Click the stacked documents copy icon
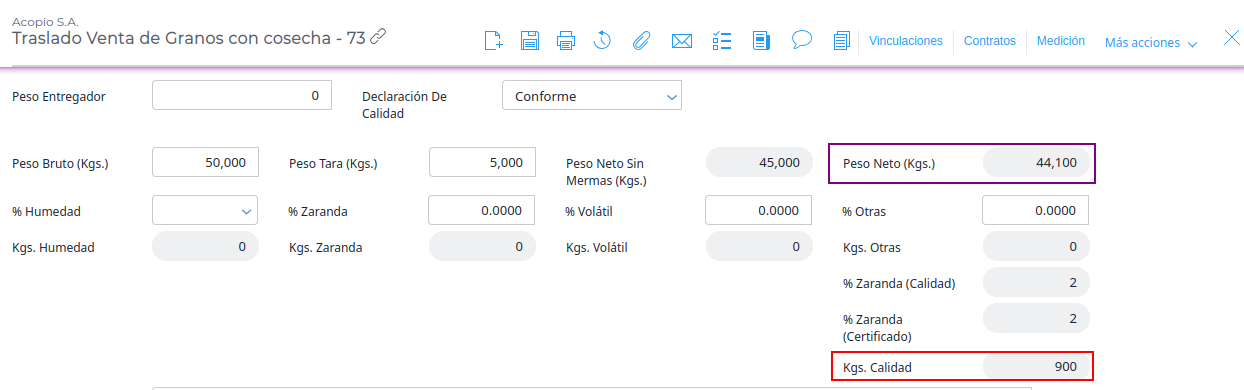 click(x=842, y=41)
